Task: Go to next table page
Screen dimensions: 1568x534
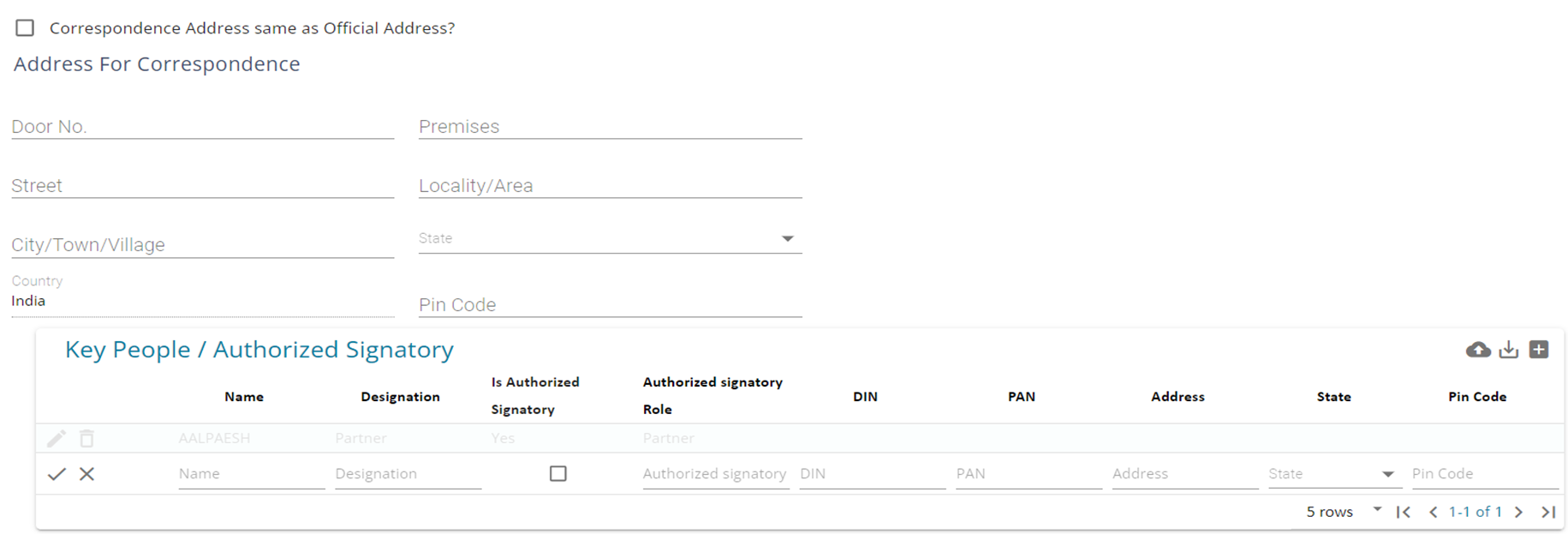Action: click(x=1518, y=512)
